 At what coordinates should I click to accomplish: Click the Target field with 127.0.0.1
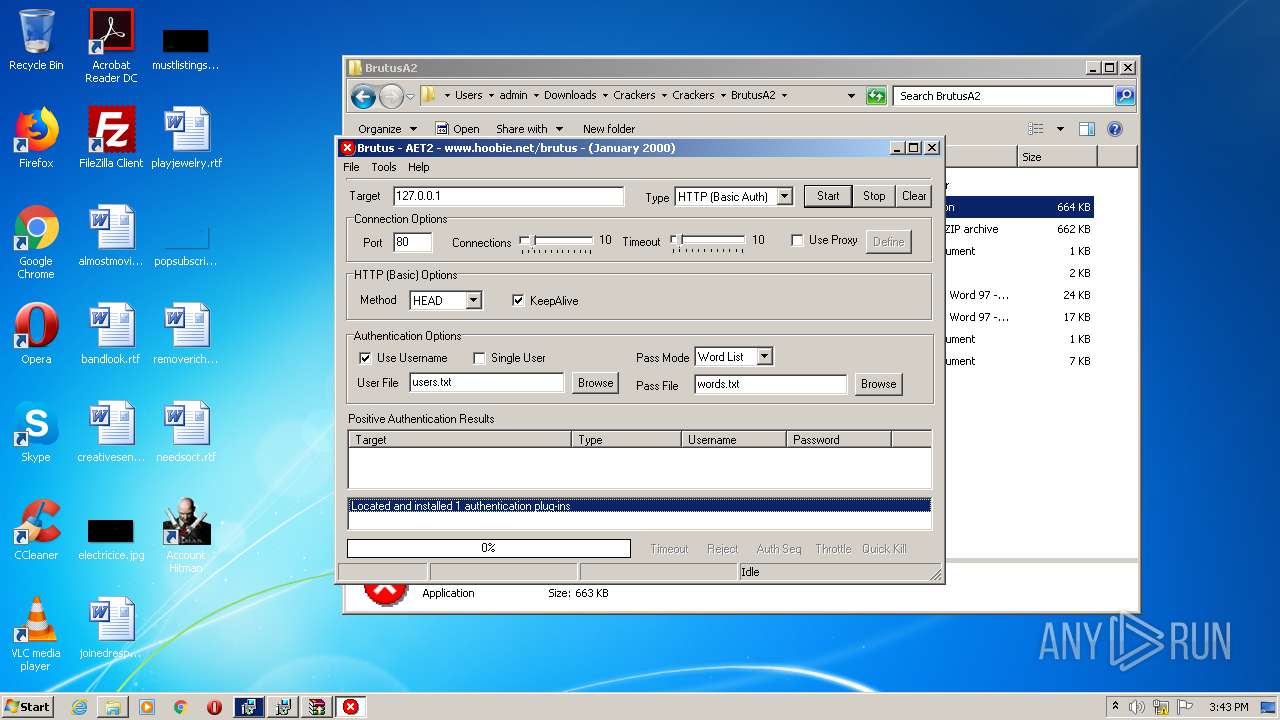pos(508,196)
